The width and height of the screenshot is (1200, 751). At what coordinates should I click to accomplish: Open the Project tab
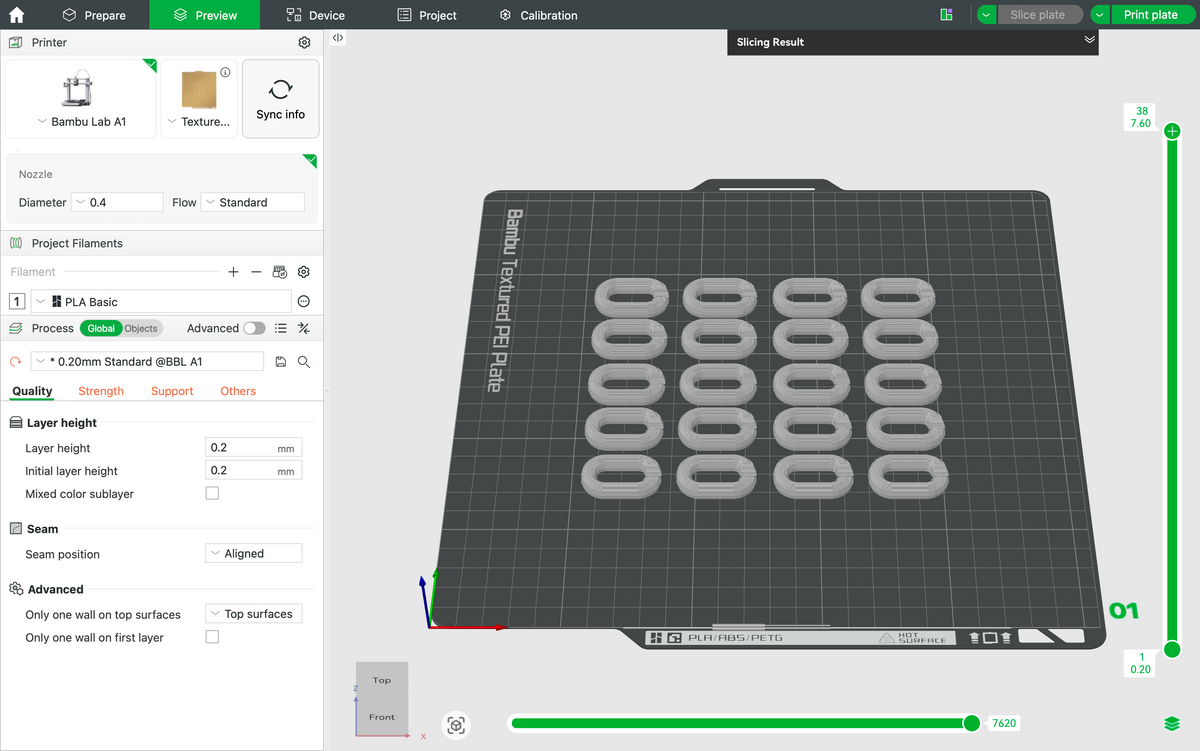point(427,15)
